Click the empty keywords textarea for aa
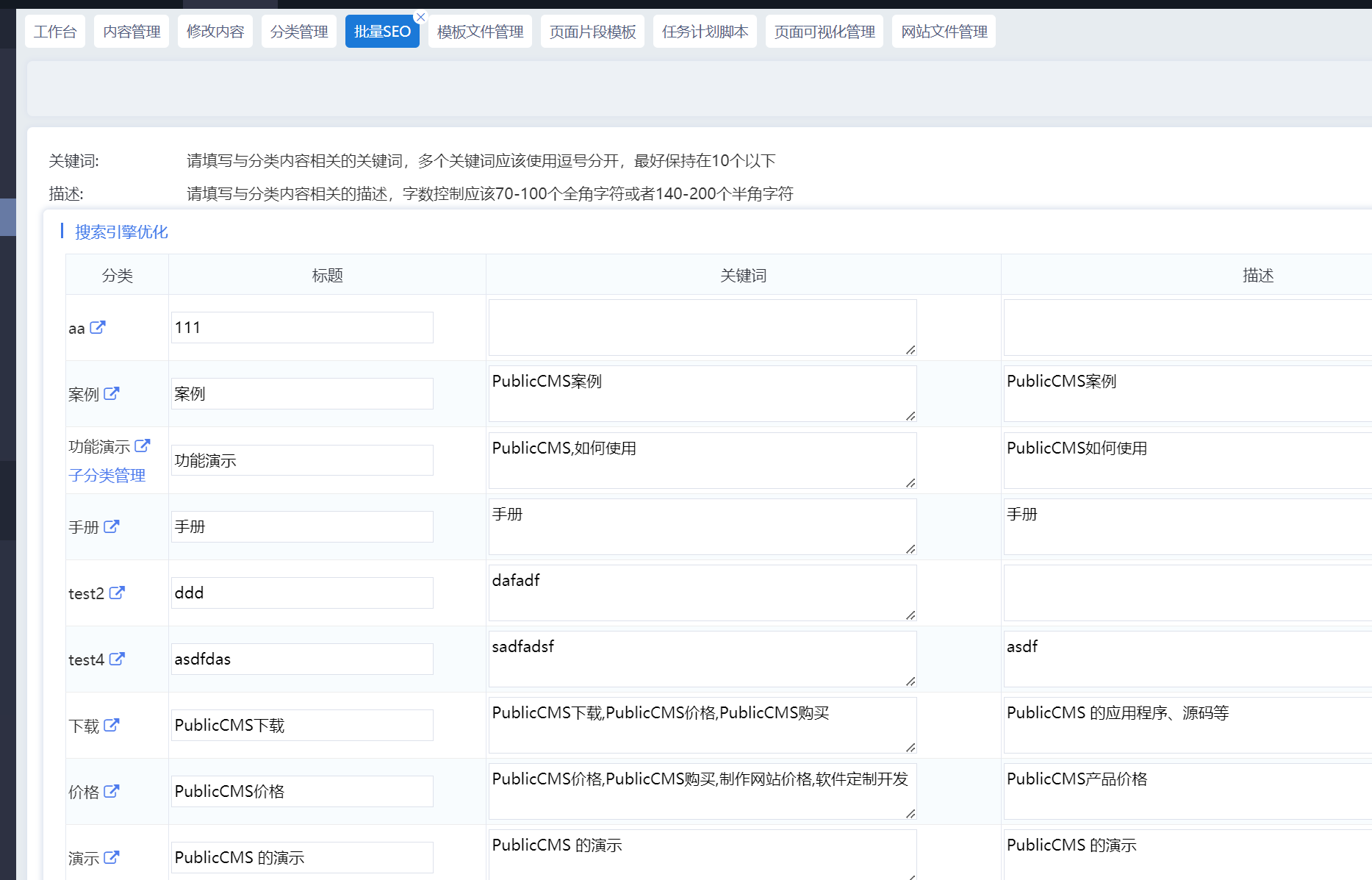 point(702,327)
